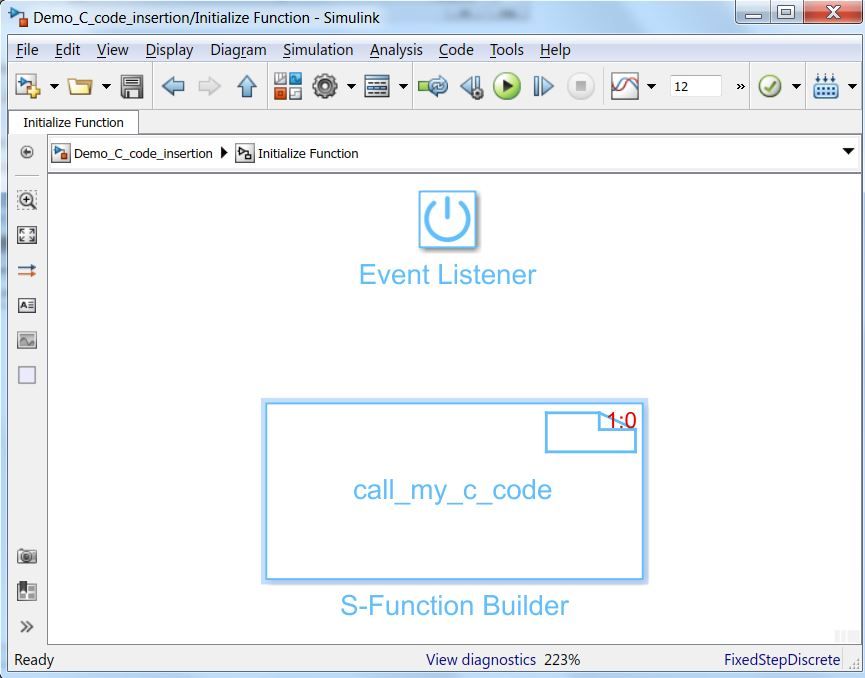Screen dimensions: 865x678
Task: Open the View diagnostics link
Action: point(480,660)
